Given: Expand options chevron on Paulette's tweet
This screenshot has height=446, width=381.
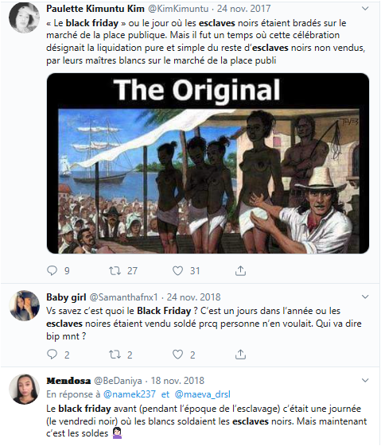Looking at the screenshot, I should 365,9.
